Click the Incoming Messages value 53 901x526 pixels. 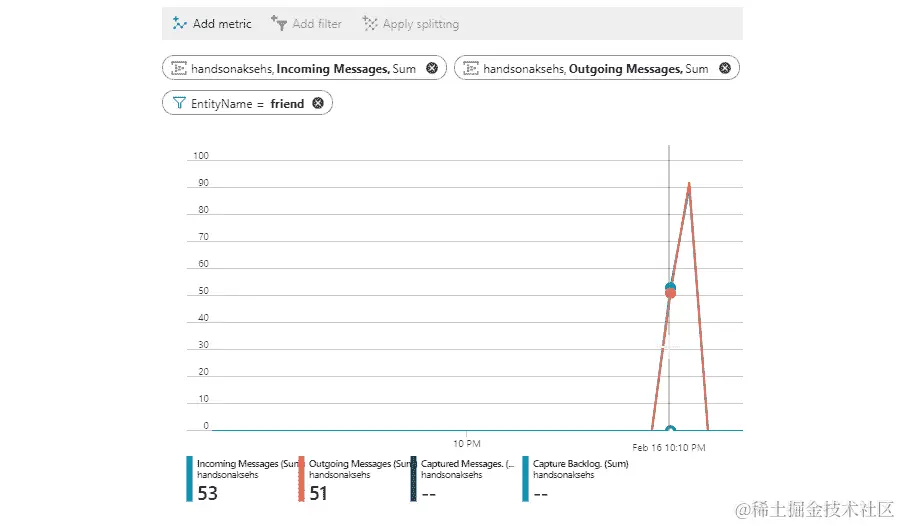207,493
